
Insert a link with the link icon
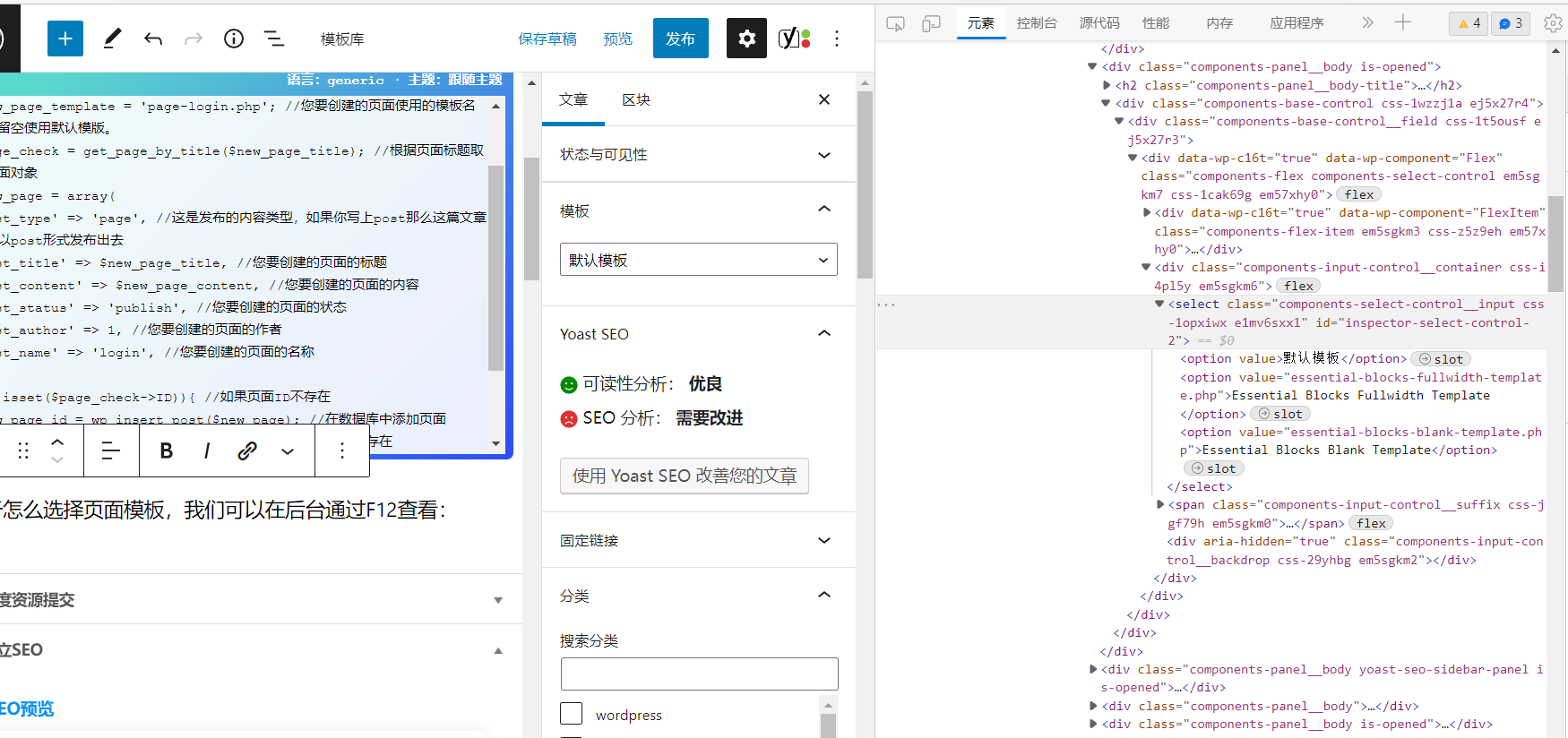coord(247,451)
